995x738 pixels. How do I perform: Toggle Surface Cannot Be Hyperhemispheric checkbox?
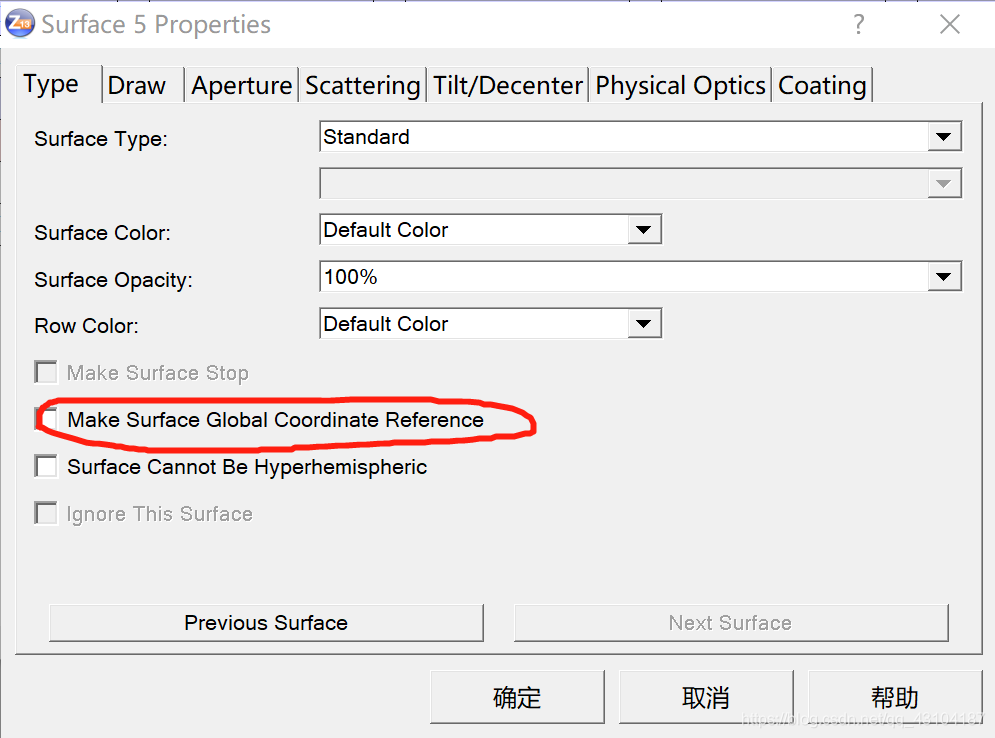click(46, 466)
